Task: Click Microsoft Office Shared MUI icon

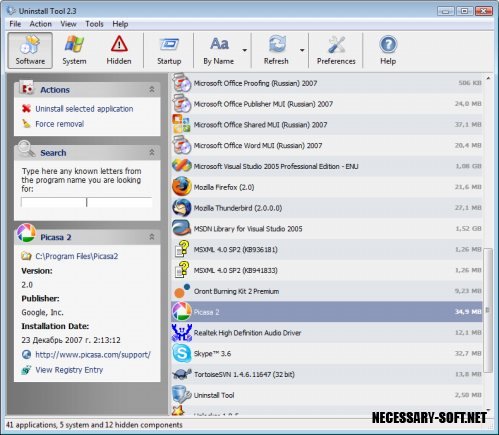Action: [x=182, y=124]
